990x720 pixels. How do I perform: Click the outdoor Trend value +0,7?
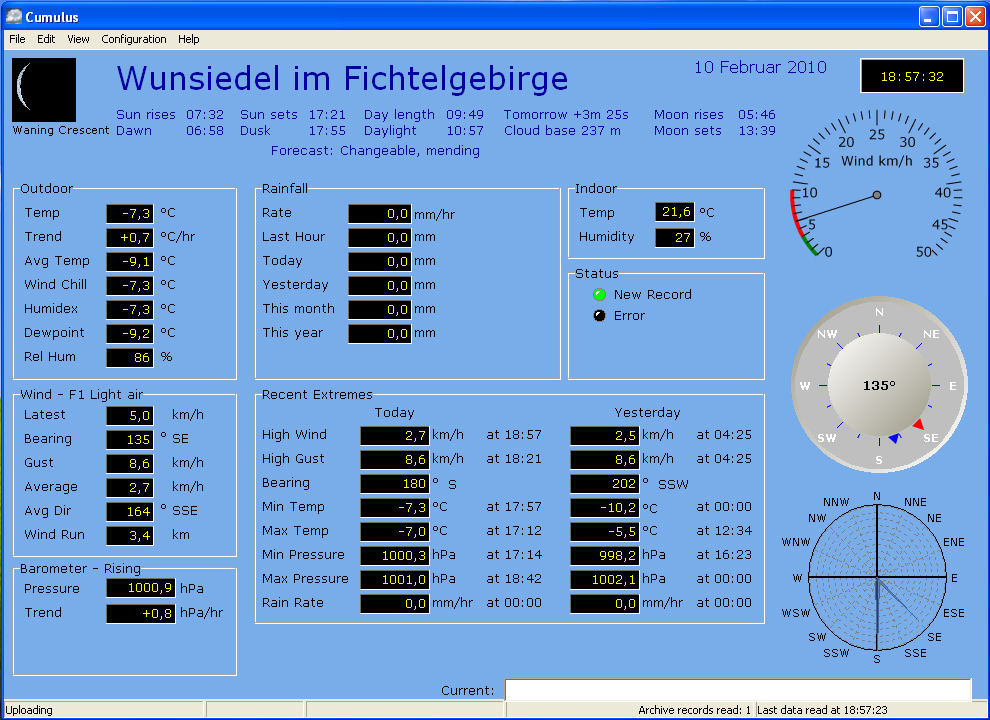coord(129,237)
